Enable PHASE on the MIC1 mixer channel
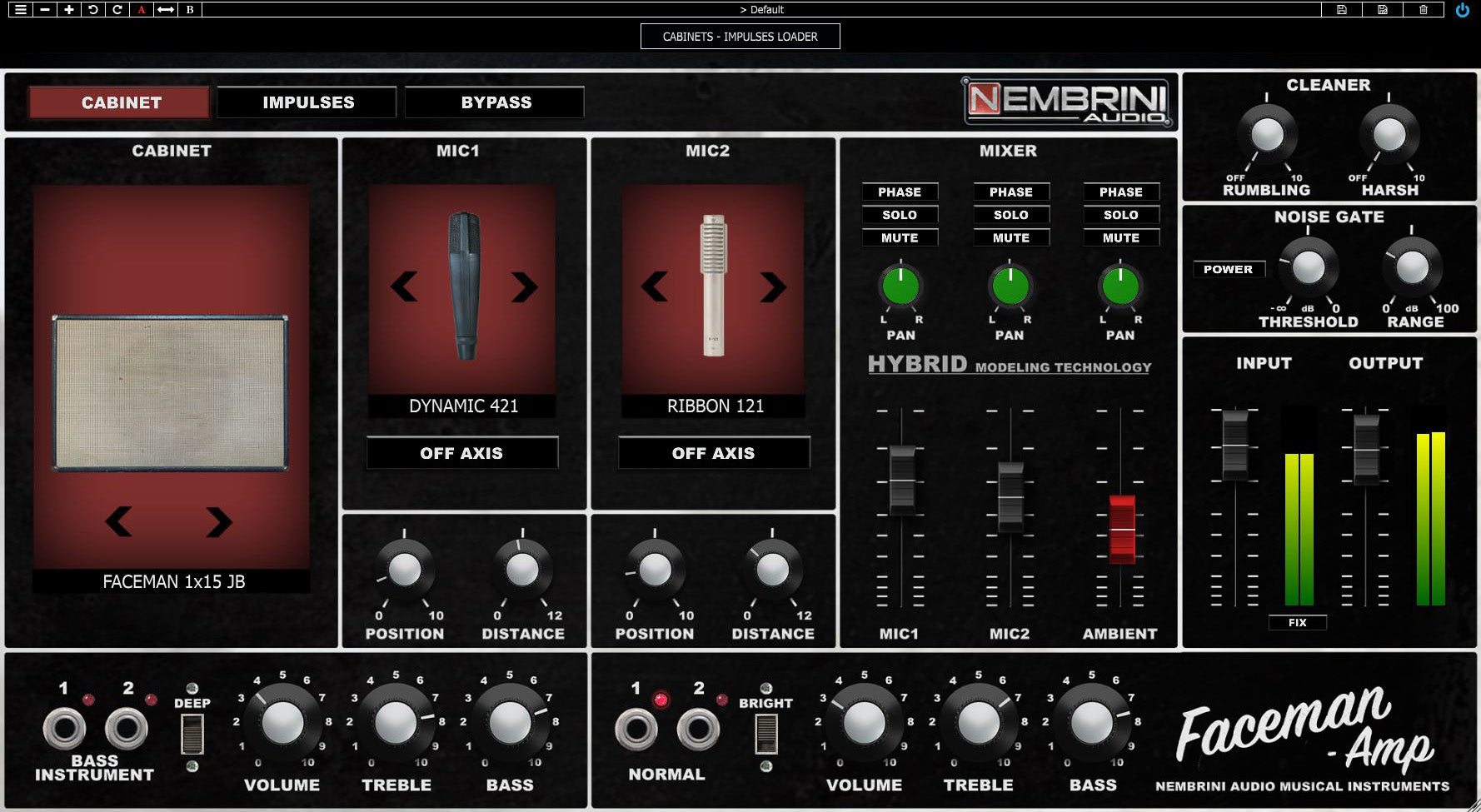This screenshot has height=812, width=1481. pos(900,192)
